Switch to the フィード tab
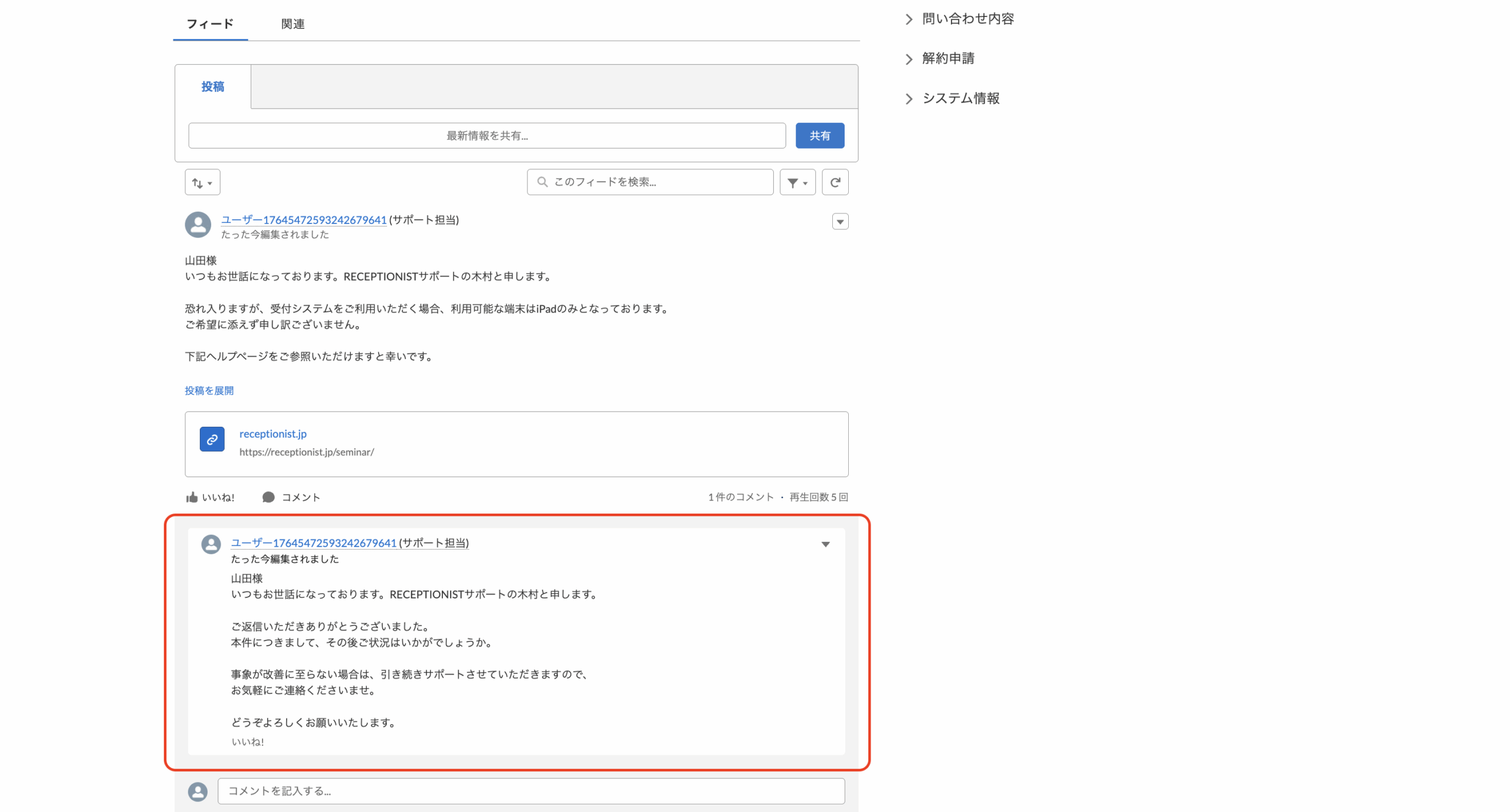This screenshot has width=1510, height=812. coord(210,24)
